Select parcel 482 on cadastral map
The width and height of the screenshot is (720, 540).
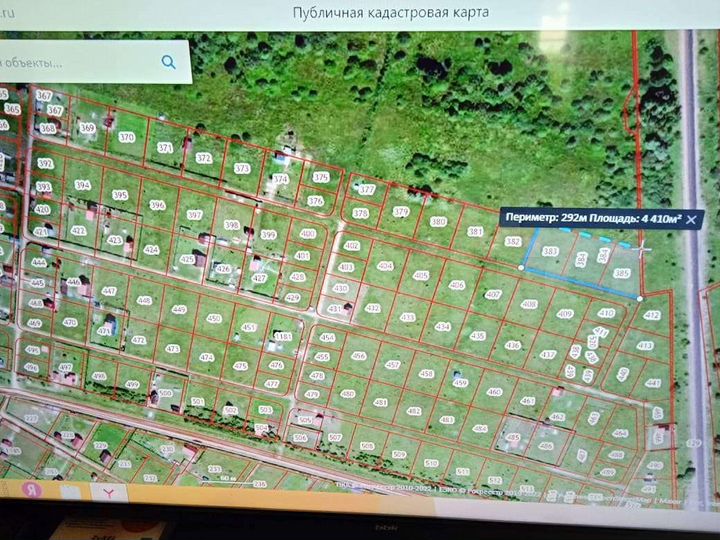pos(413,411)
